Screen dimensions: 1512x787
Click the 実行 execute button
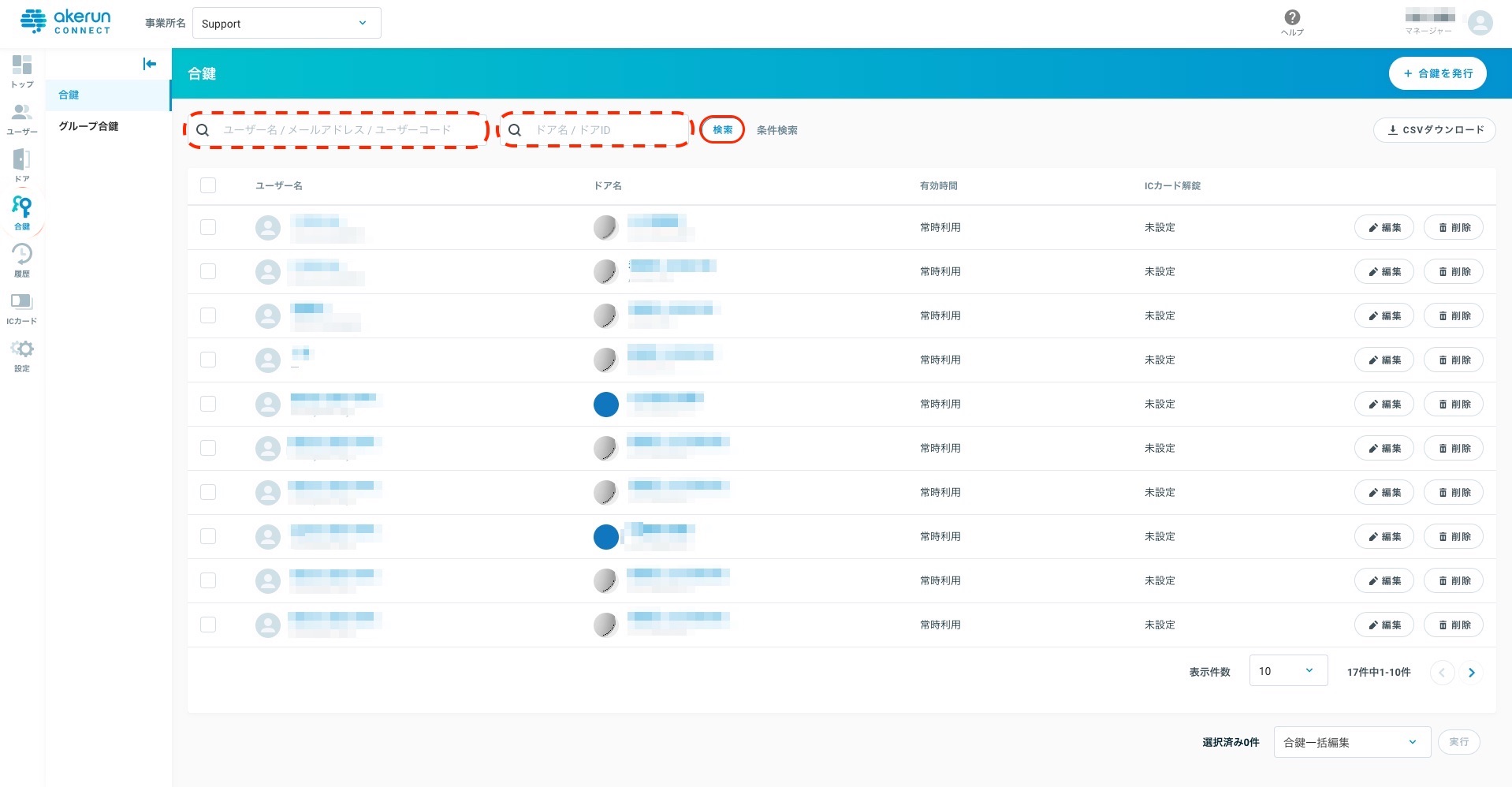pos(1459,742)
